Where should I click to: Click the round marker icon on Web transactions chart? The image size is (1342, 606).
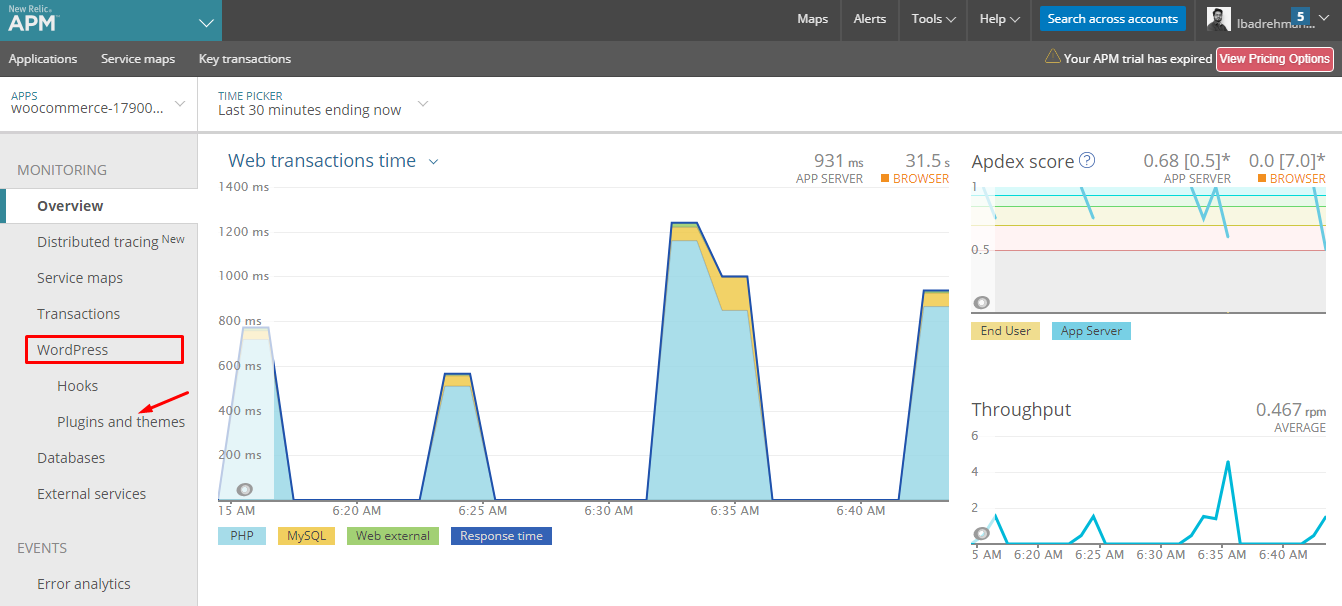(245, 489)
